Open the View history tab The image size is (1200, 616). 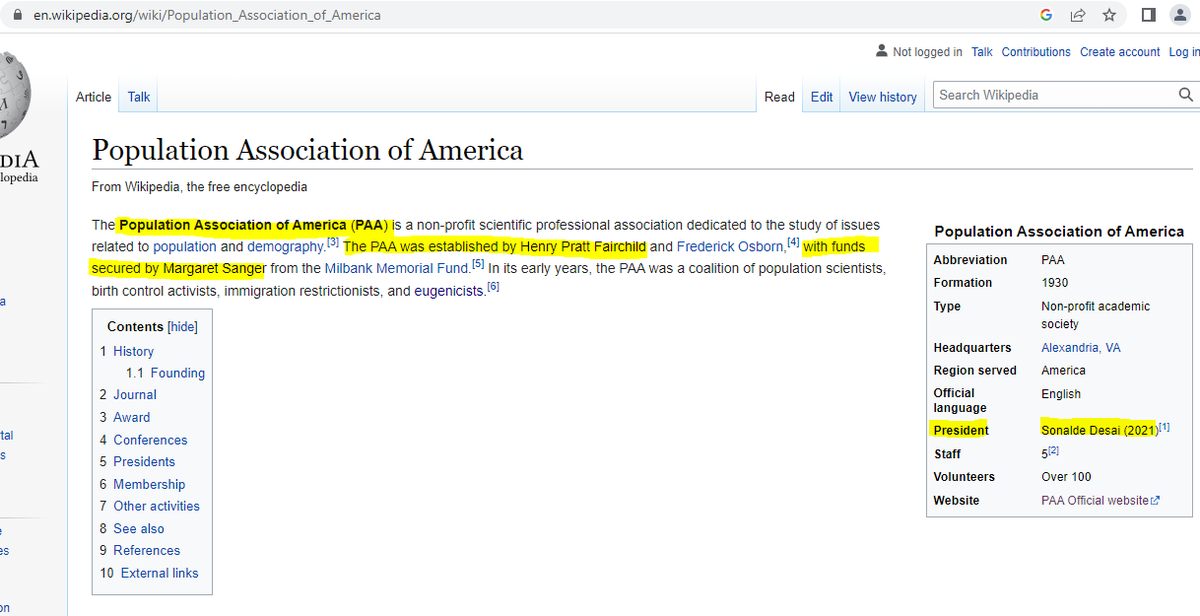pos(883,97)
